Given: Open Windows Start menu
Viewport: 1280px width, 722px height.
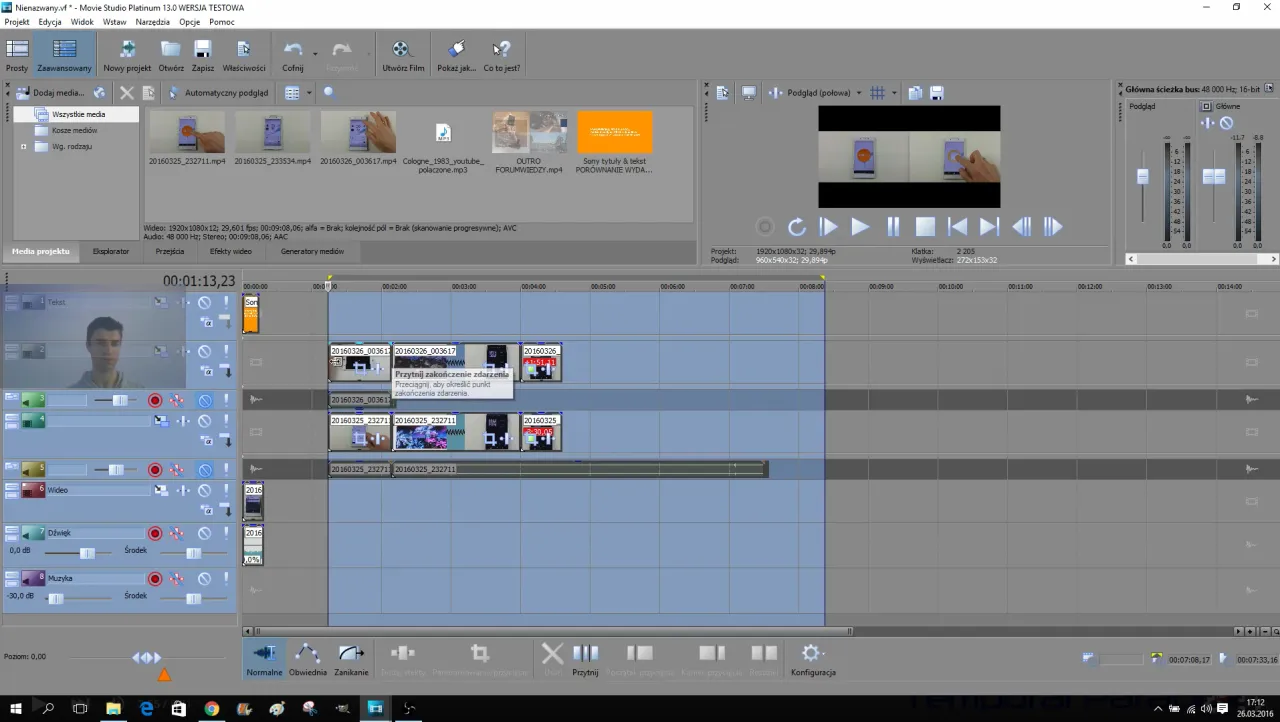Looking at the screenshot, I should click(16, 709).
